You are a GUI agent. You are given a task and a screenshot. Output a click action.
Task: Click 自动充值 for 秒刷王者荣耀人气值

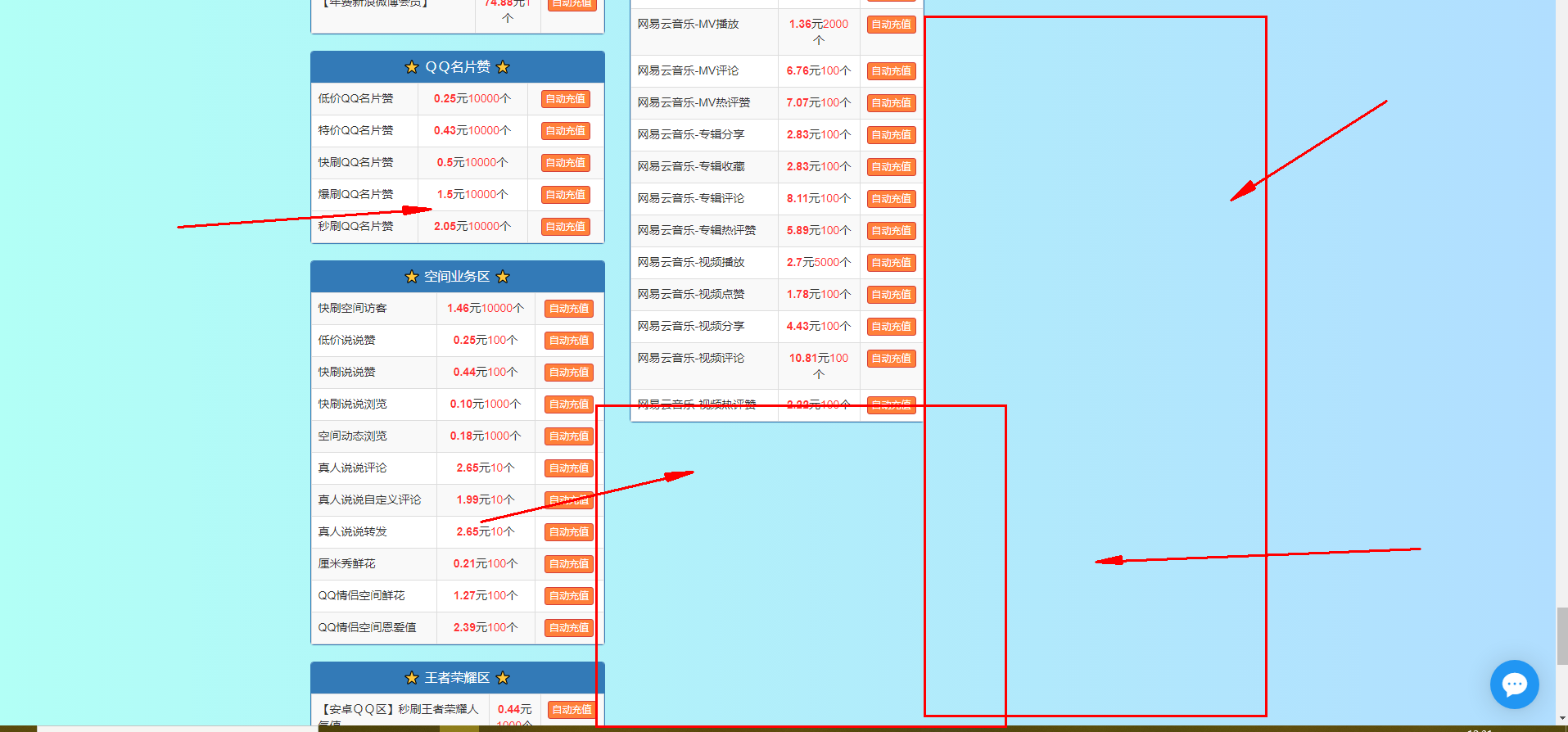[x=572, y=710]
